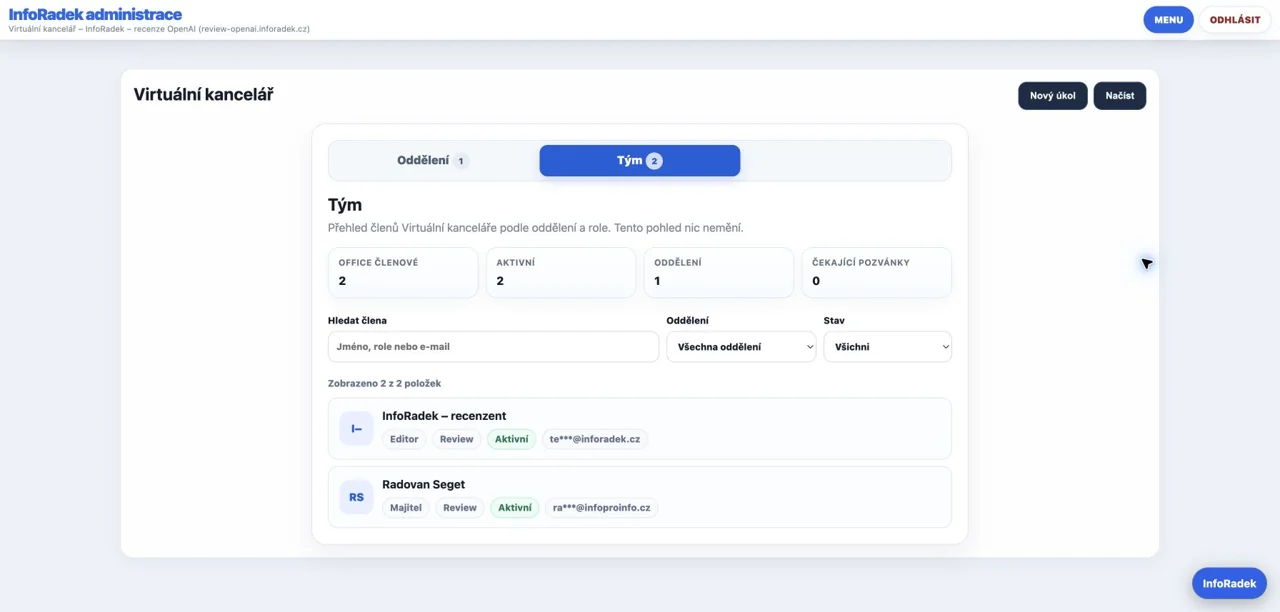Open the InfoRadek floating chat button
This screenshot has width=1280, height=612.
[x=1229, y=583]
